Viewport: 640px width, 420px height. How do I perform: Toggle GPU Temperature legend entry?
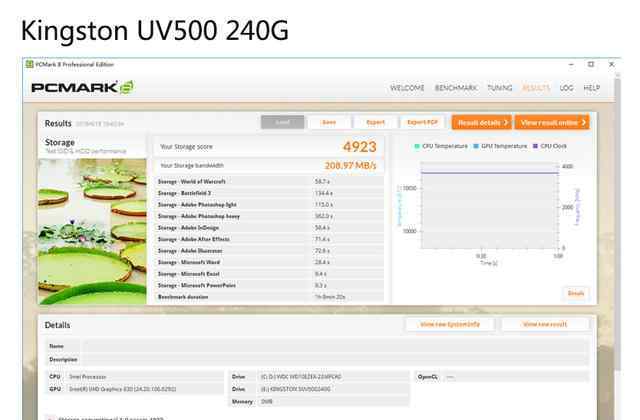click(500, 146)
